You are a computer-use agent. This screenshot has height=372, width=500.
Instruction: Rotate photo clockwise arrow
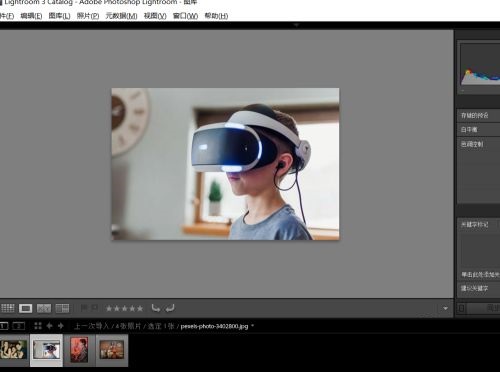pos(170,308)
